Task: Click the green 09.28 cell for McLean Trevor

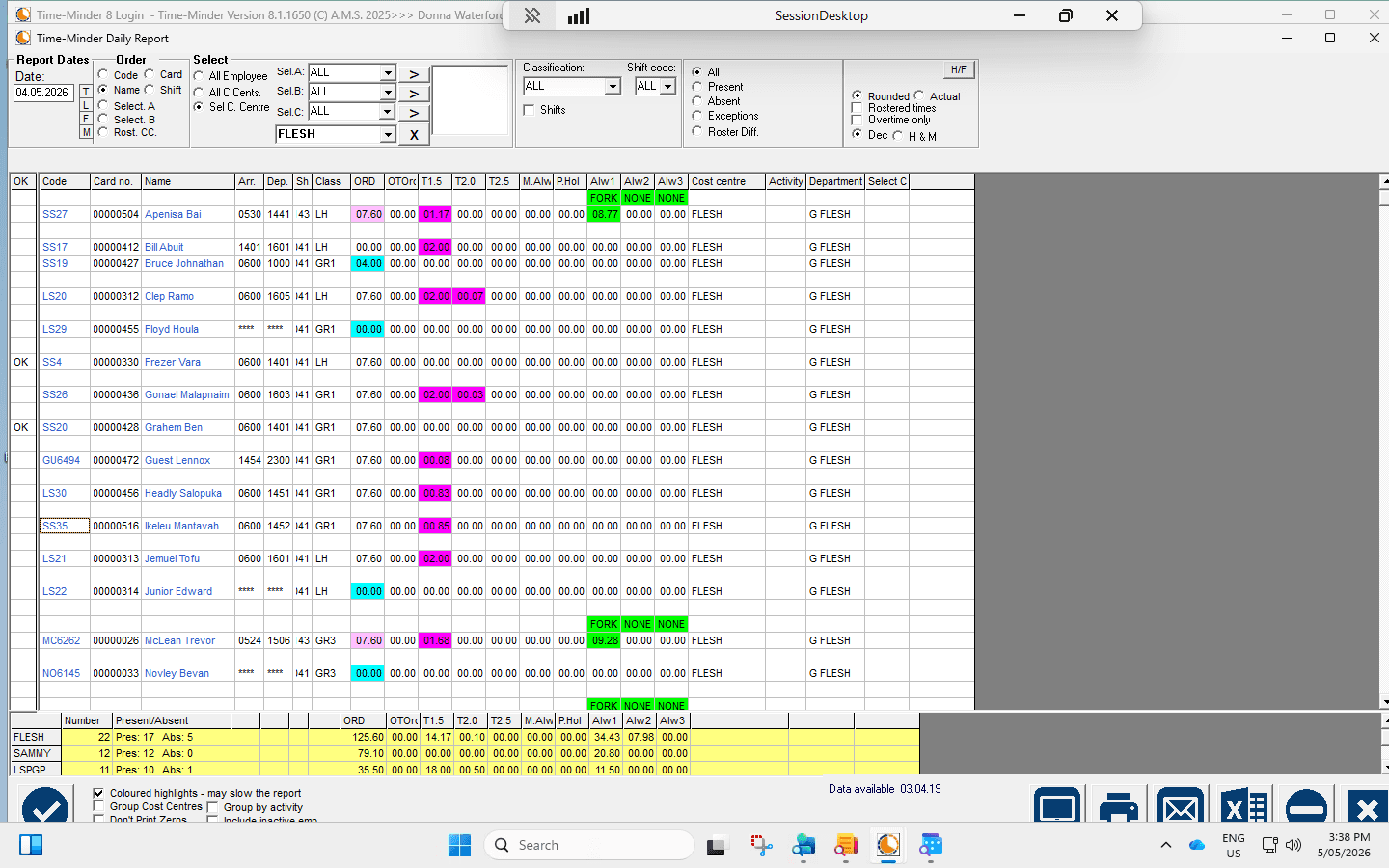Action: pos(604,640)
